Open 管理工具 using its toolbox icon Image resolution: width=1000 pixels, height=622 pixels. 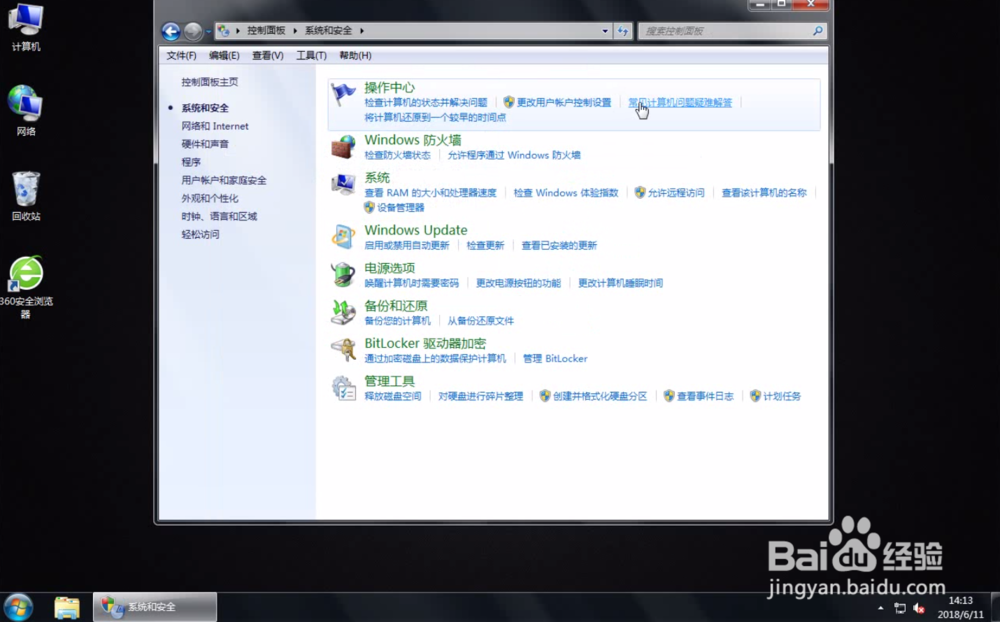pyautogui.click(x=344, y=387)
